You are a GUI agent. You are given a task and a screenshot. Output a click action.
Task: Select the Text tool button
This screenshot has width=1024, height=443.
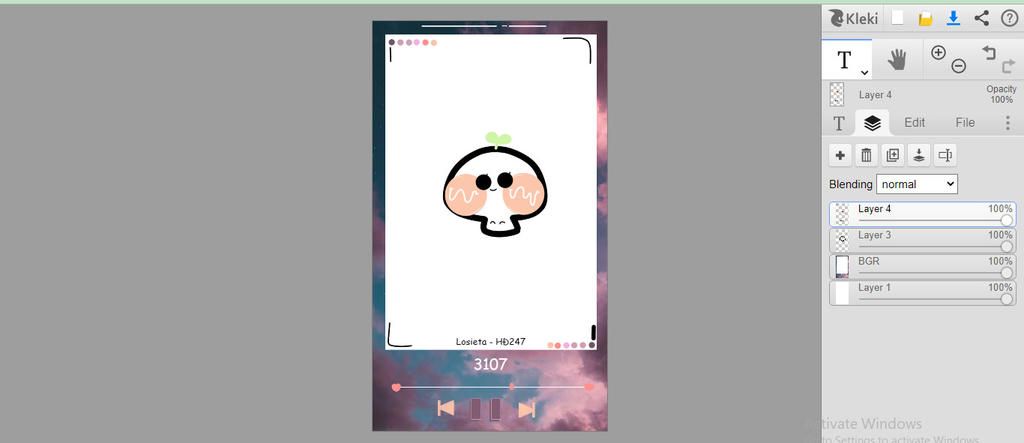pos(846,60)
